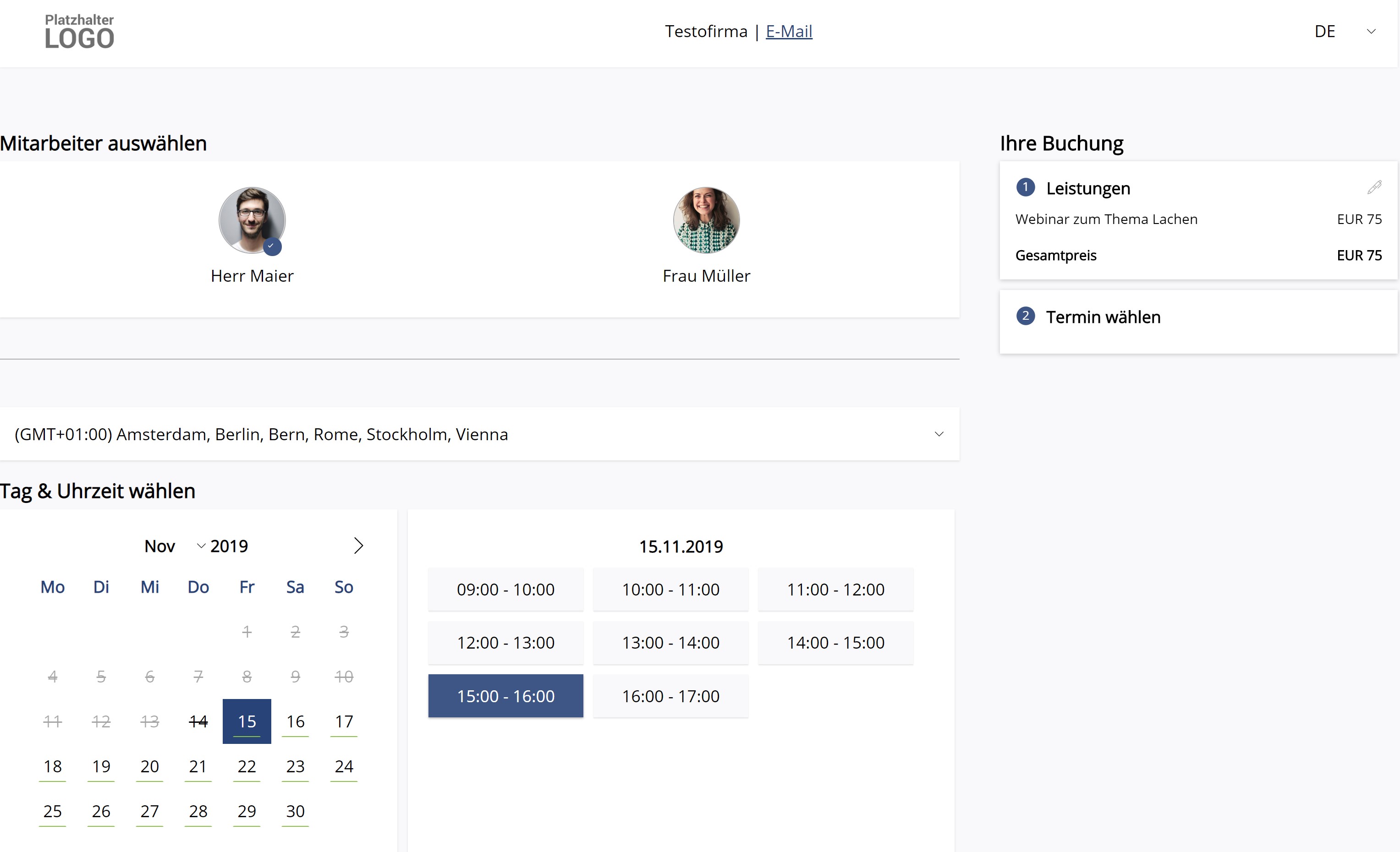Select employee Herr Maier's photo

point(252,220)
